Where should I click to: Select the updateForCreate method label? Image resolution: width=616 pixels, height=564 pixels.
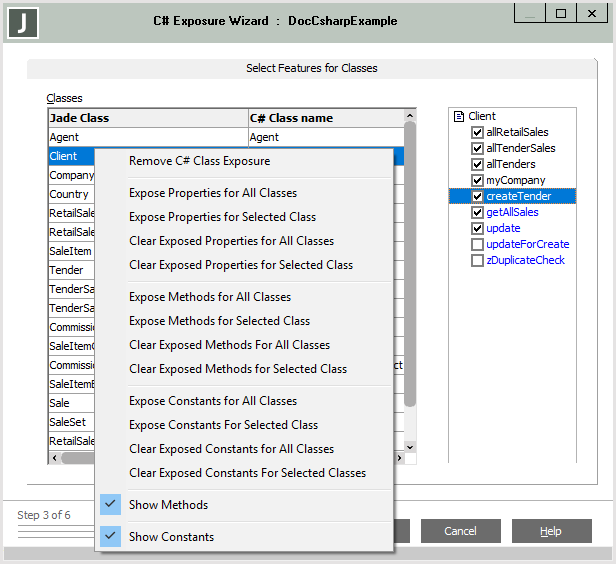coord(528,244)
